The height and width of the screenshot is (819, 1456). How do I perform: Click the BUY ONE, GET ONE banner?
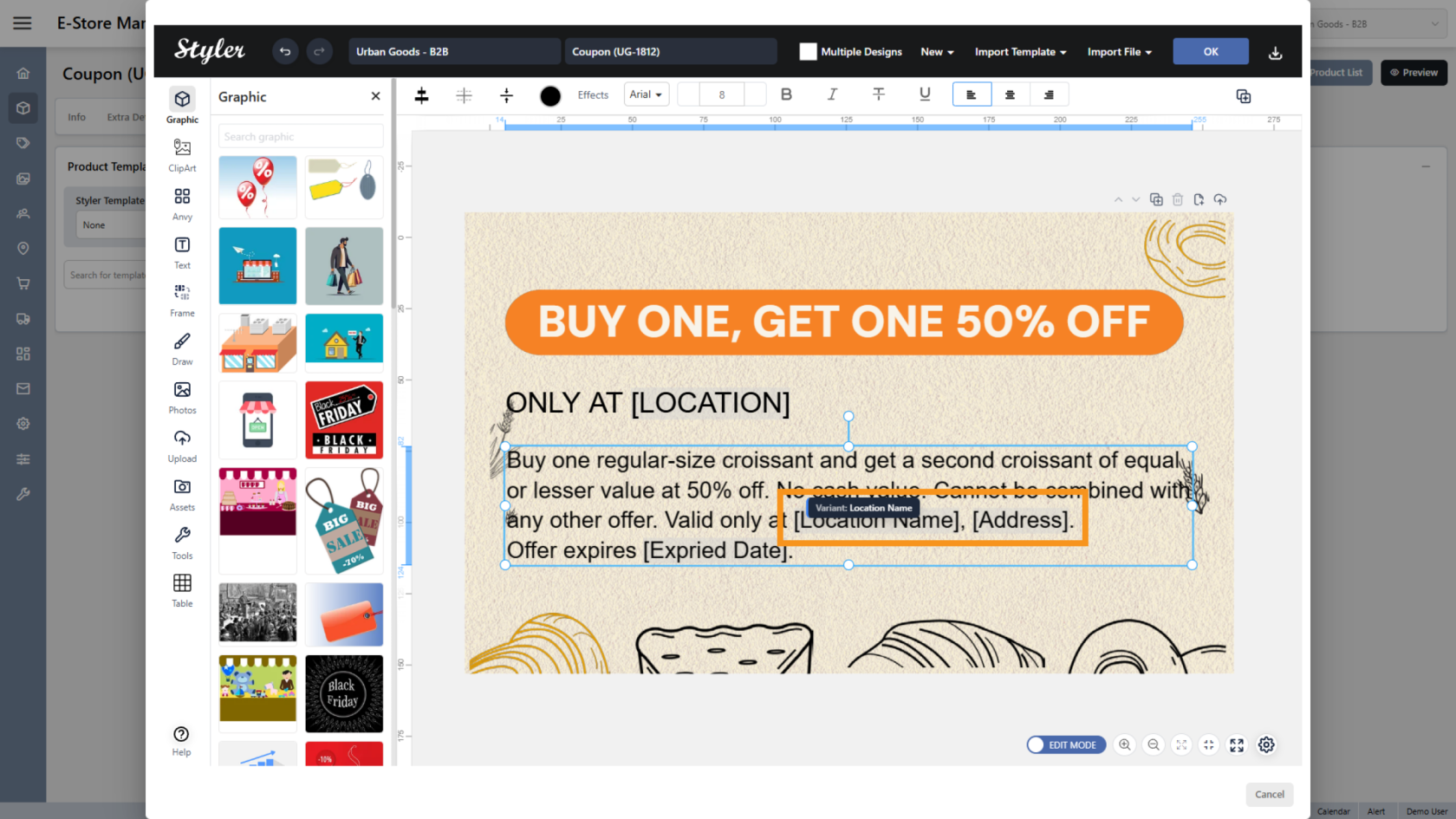tap(844, 322)
